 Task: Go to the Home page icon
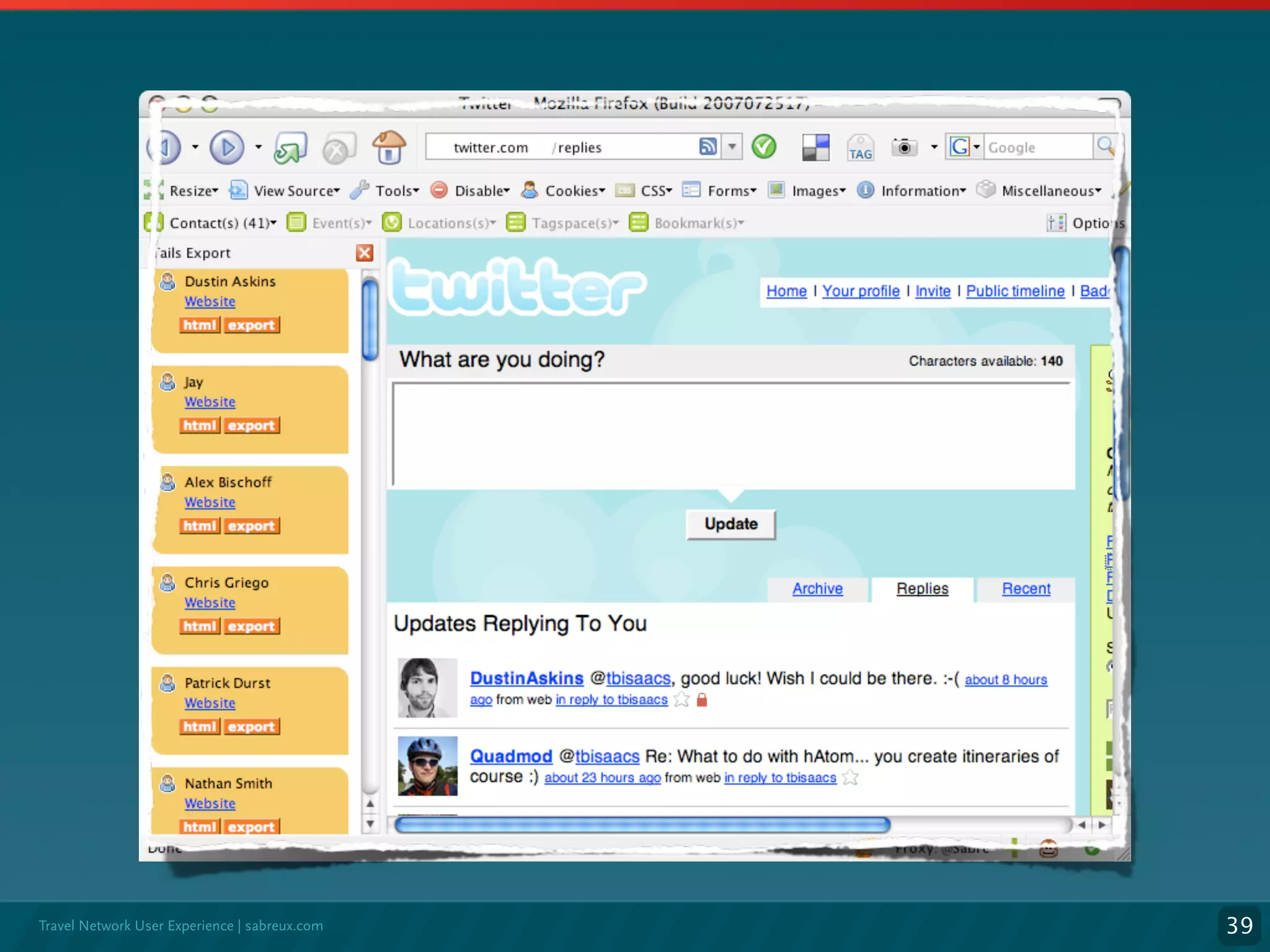pos(389,148)
